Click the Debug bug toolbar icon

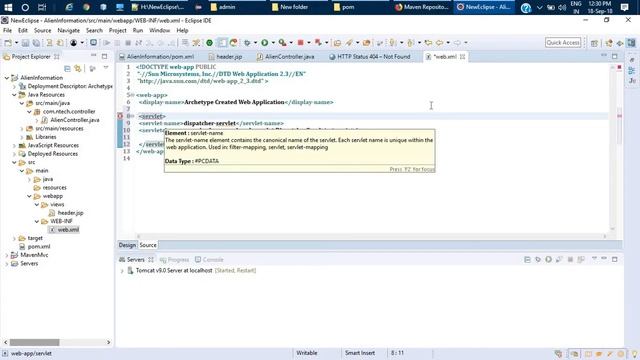click(247, 42)
